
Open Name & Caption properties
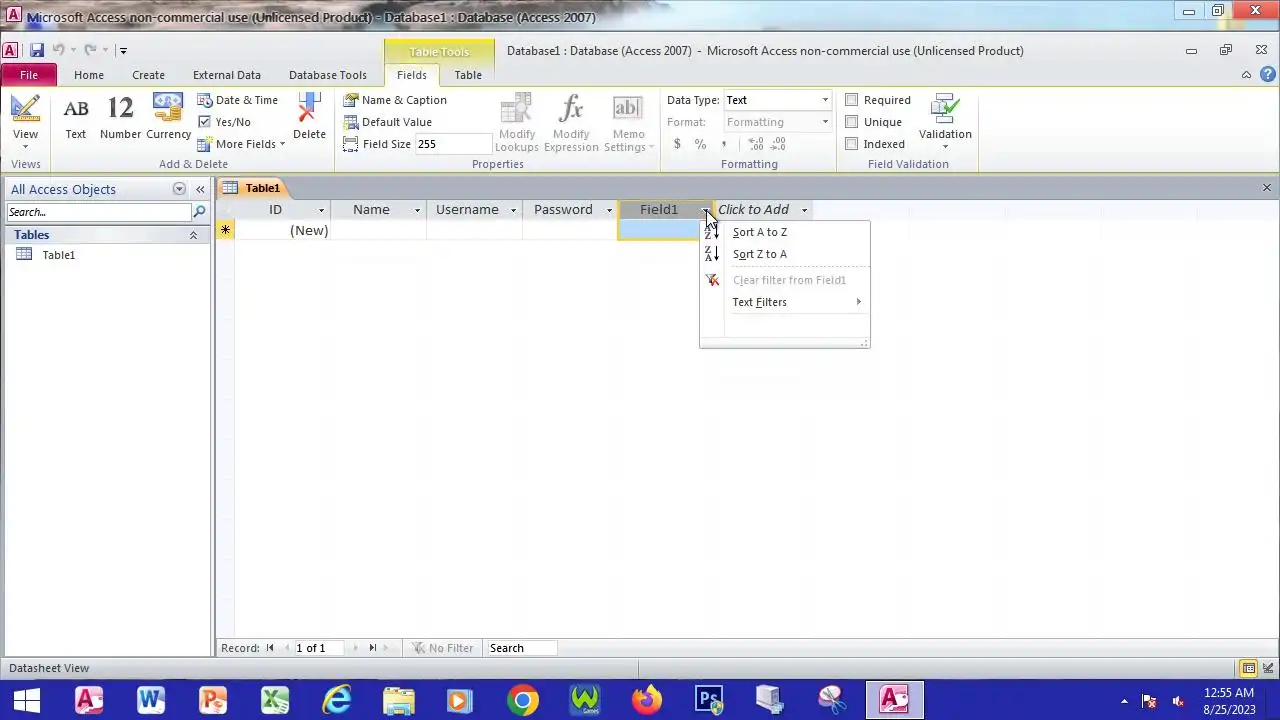tap(395, 100)
